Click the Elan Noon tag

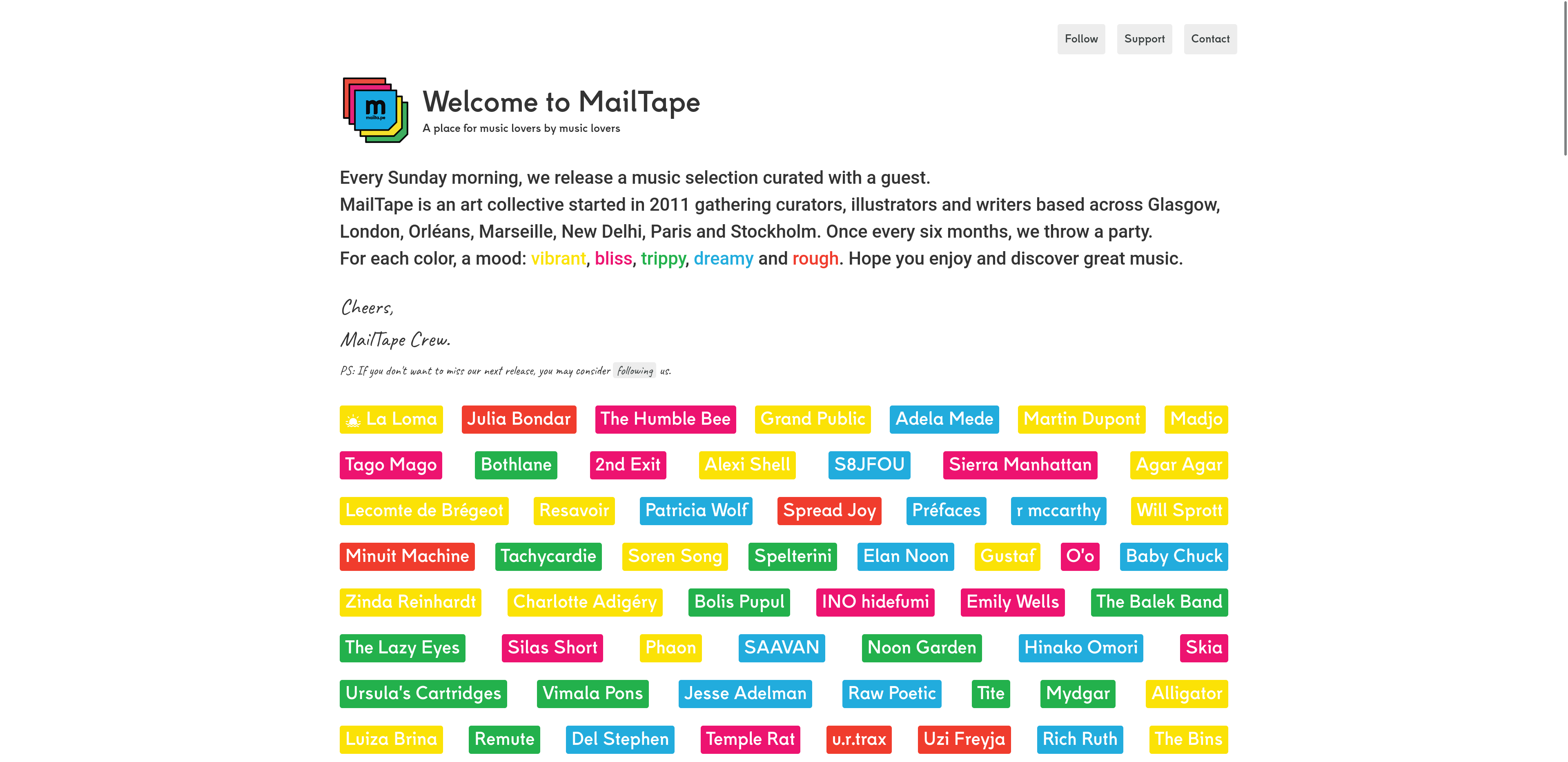click(906, 556)
